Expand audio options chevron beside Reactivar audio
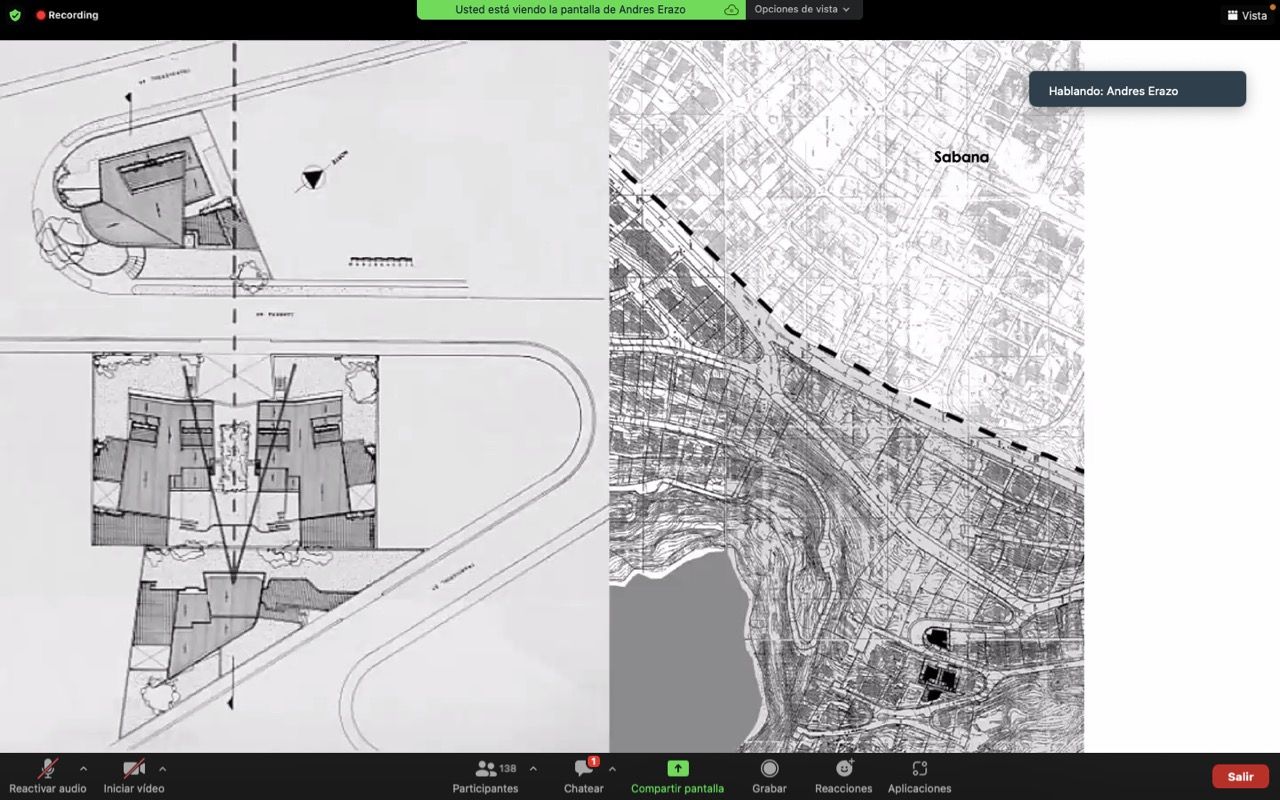 coord(83,769)
